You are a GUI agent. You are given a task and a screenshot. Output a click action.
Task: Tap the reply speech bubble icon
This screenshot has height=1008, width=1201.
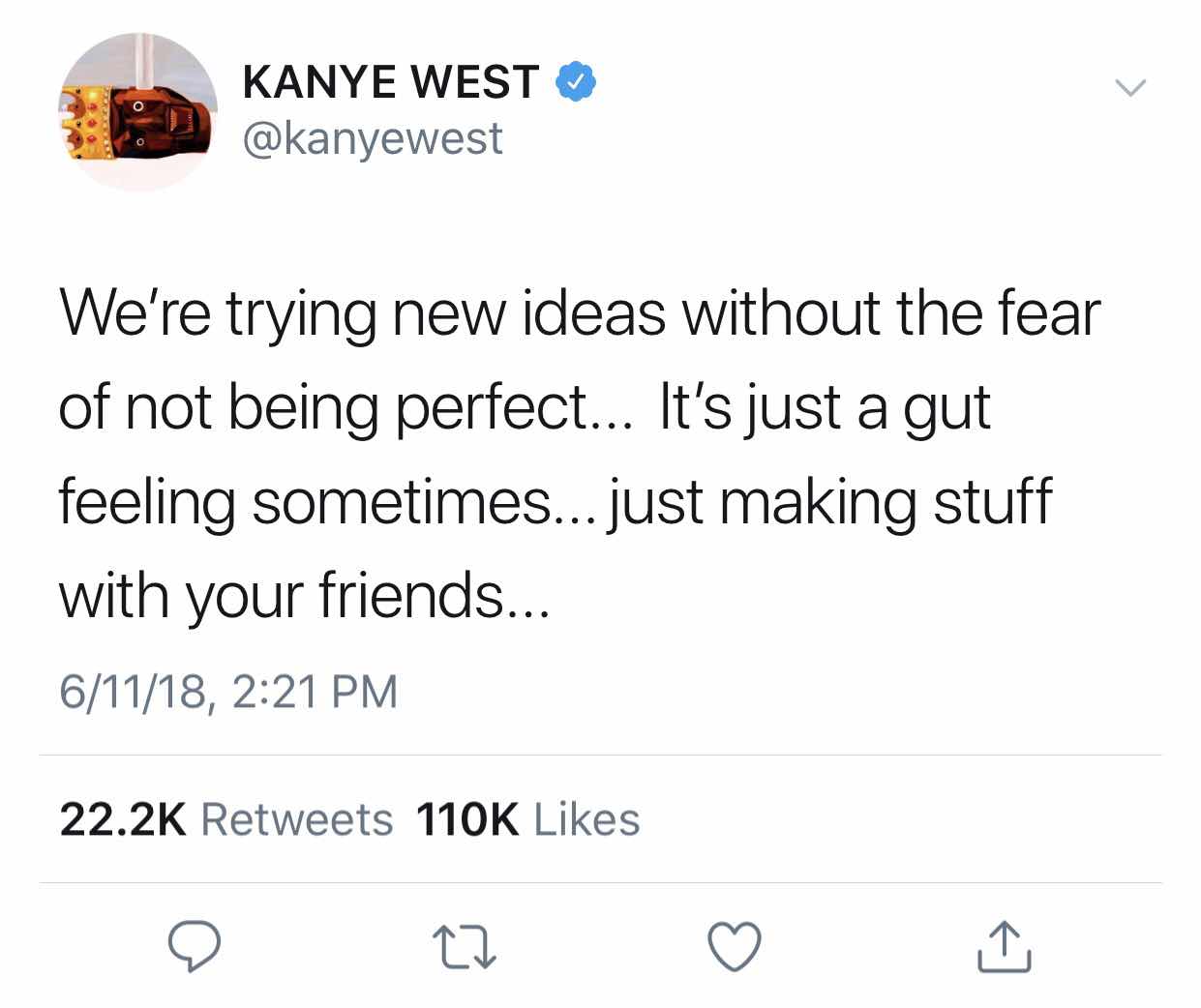[194, 946]
